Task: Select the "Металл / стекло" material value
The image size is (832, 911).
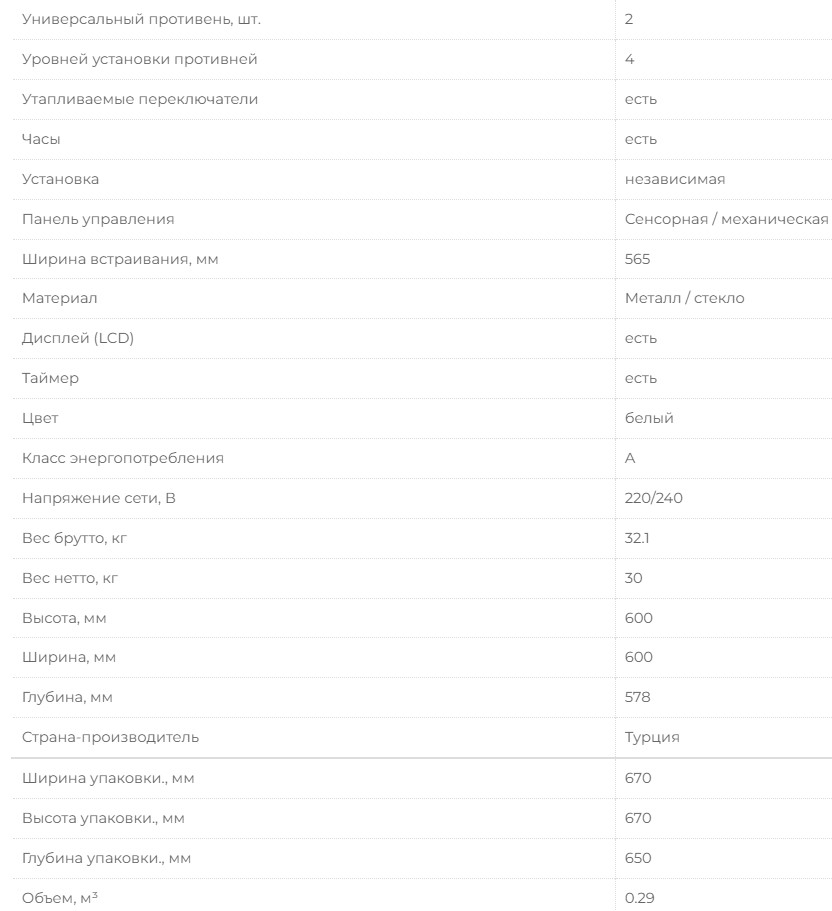Action: (684, 298)
